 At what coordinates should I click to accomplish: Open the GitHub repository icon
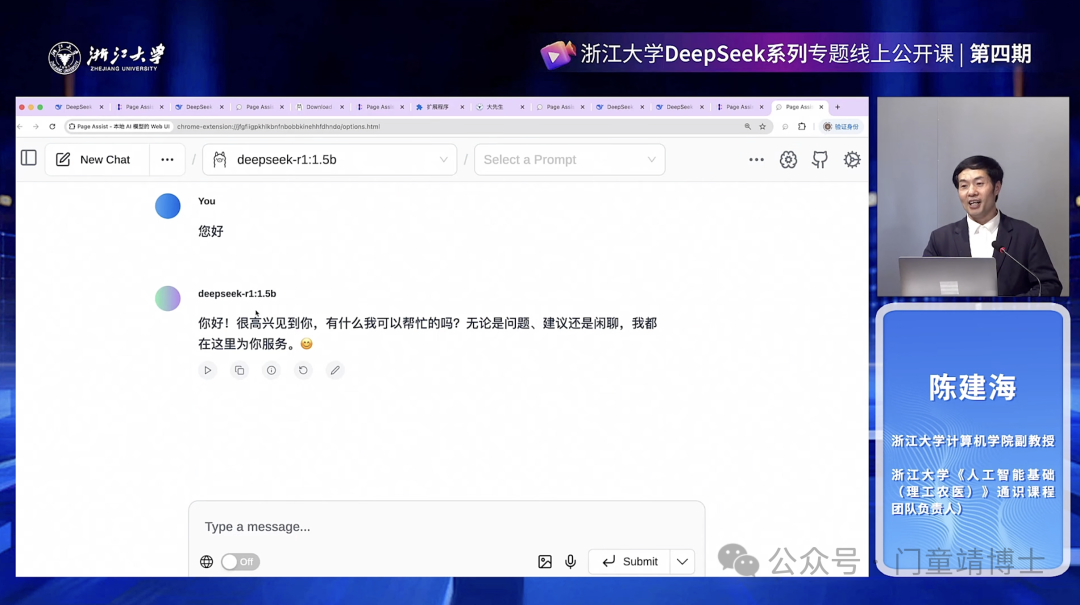click(820, 159)
